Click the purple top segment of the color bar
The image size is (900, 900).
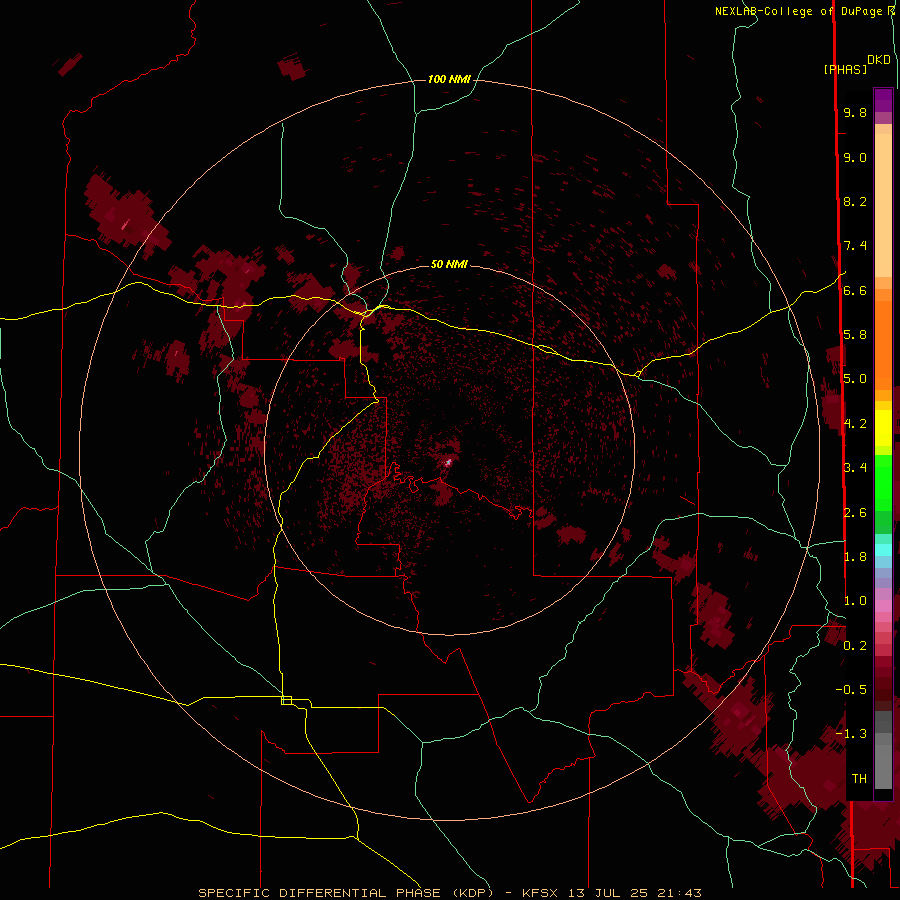point(883,101)
